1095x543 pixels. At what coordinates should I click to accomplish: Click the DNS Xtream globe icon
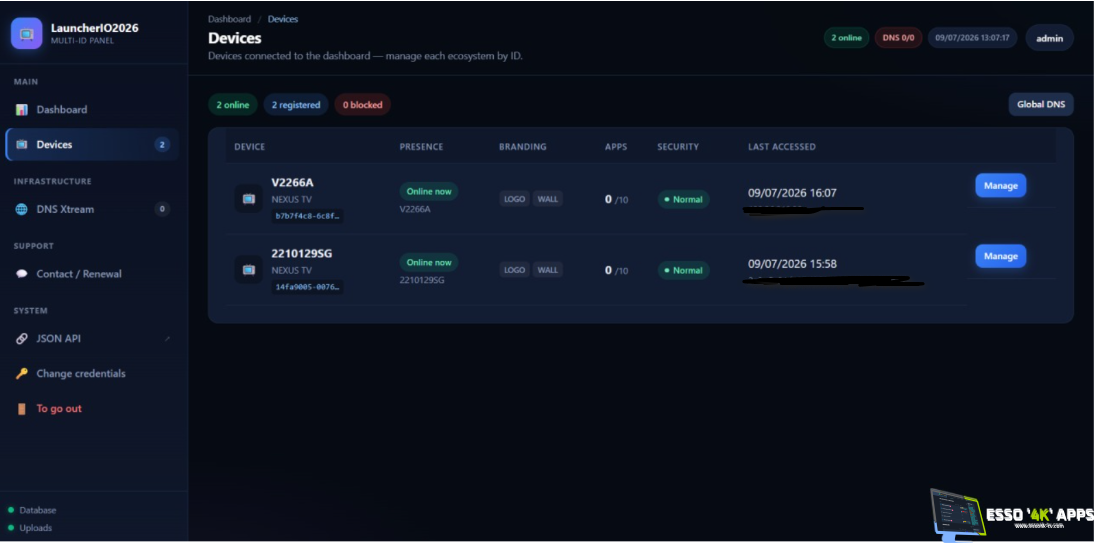(x=22, y=209)
